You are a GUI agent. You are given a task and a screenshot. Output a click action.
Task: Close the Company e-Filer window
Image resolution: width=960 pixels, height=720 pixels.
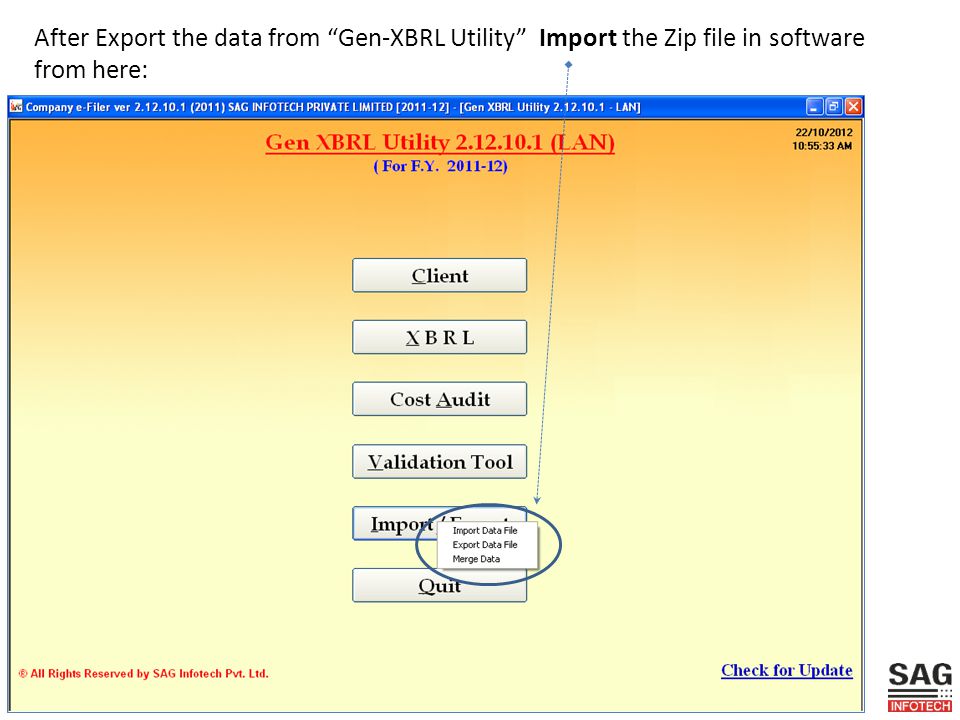click(x=853, y=107)
